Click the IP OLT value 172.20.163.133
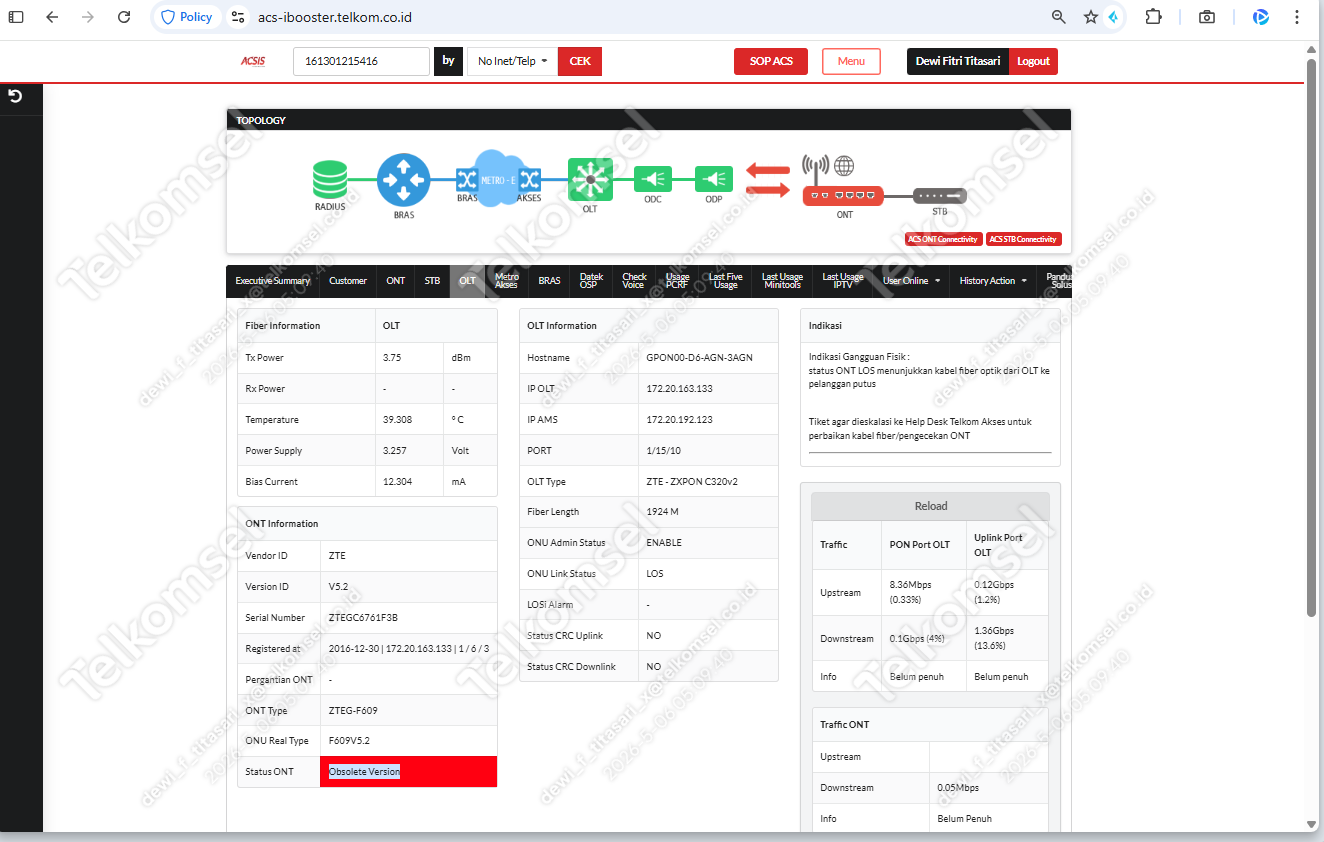The image size is (1324, 842). pyautogui.click(x=680, y=389)
